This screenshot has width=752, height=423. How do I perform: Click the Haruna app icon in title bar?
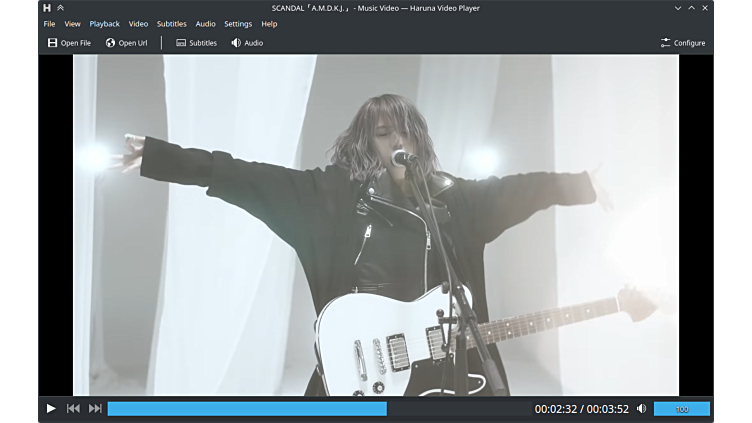coord(46,7)
